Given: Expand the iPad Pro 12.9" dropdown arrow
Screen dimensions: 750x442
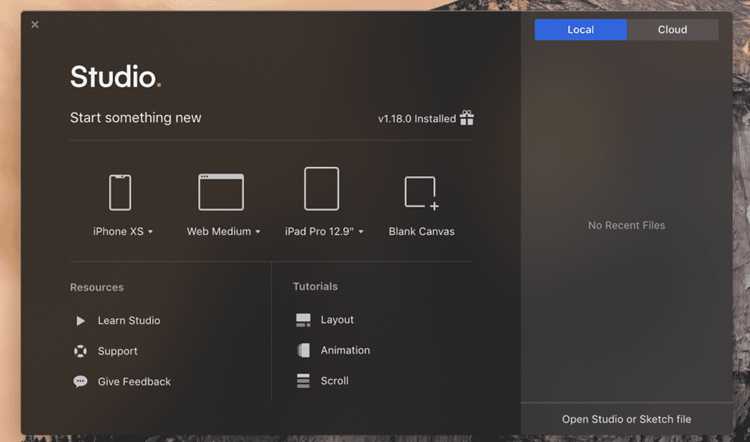Looking at the screenshot, I should (361, 232).
